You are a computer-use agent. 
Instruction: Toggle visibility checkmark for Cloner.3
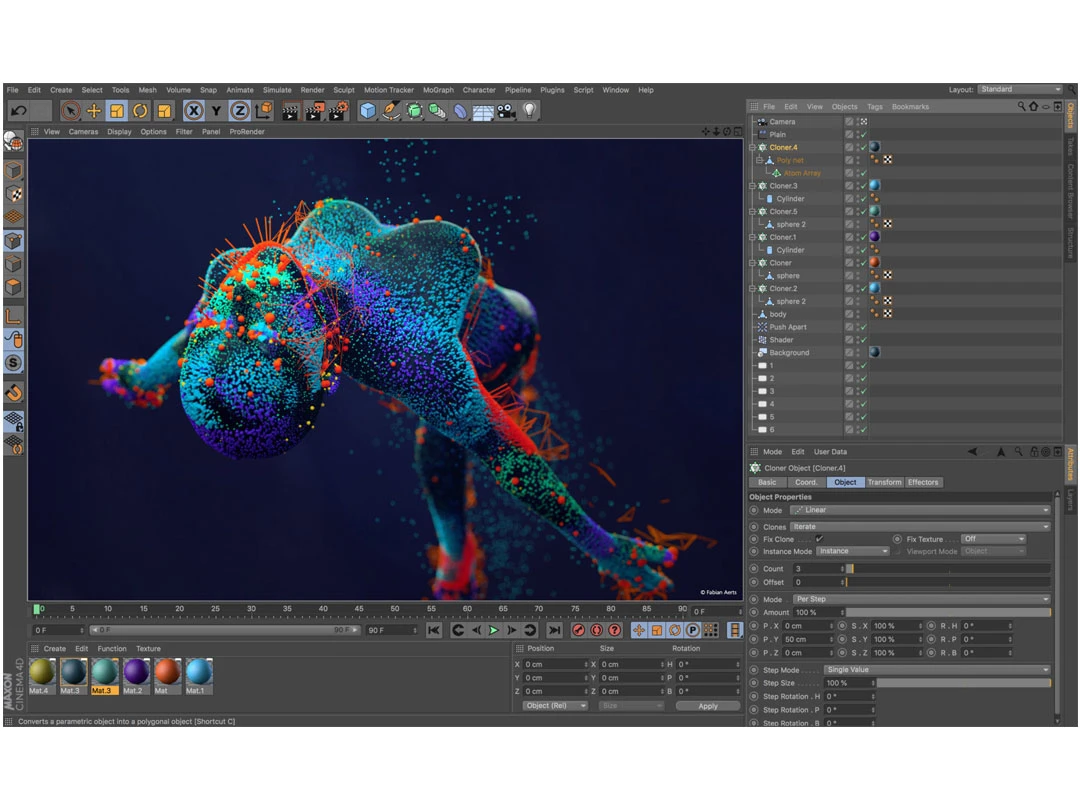tap(863, 186)
